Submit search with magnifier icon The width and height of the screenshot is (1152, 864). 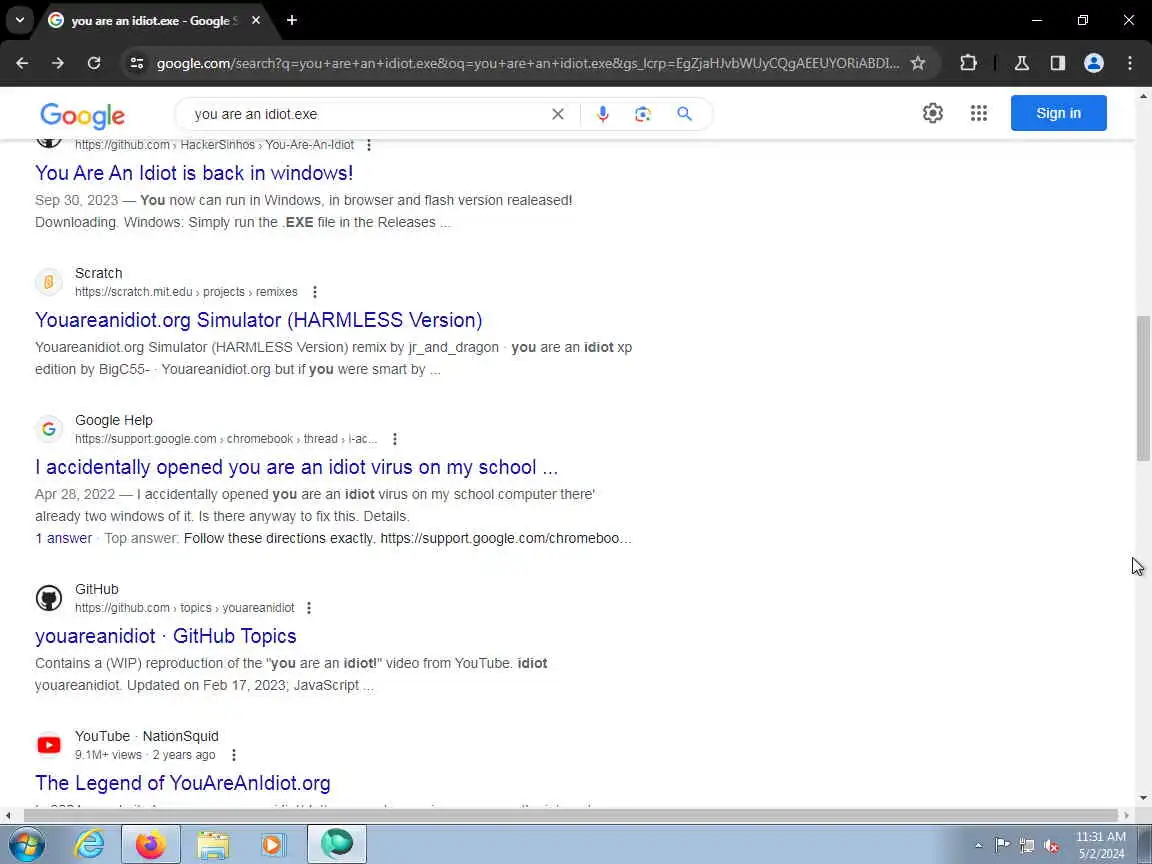pos(684,114)
